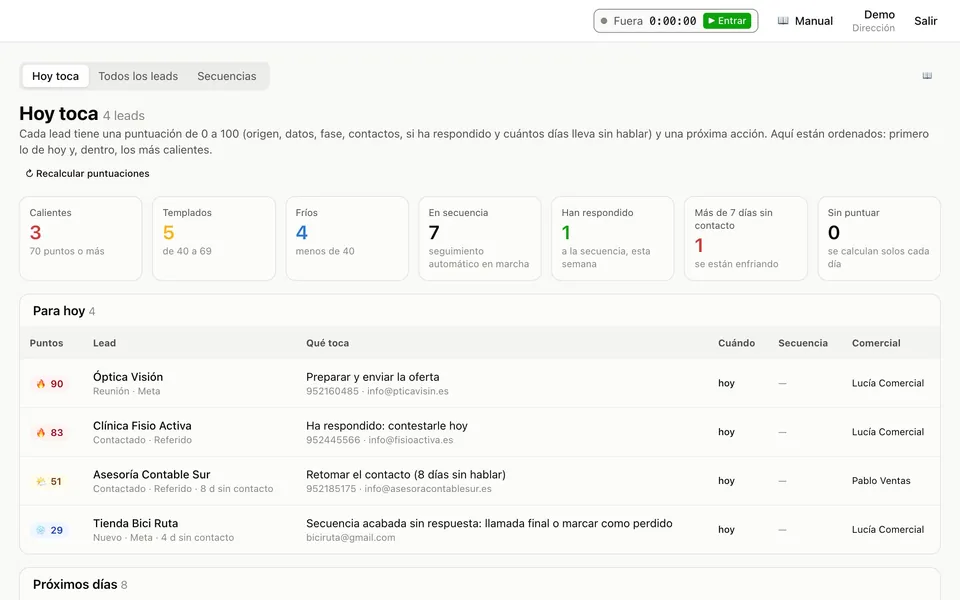Click 'Secuencia acabada sin respuesta' action text
Screen dimensions: 960x600
pyautogui.click(x=489, y=523)
